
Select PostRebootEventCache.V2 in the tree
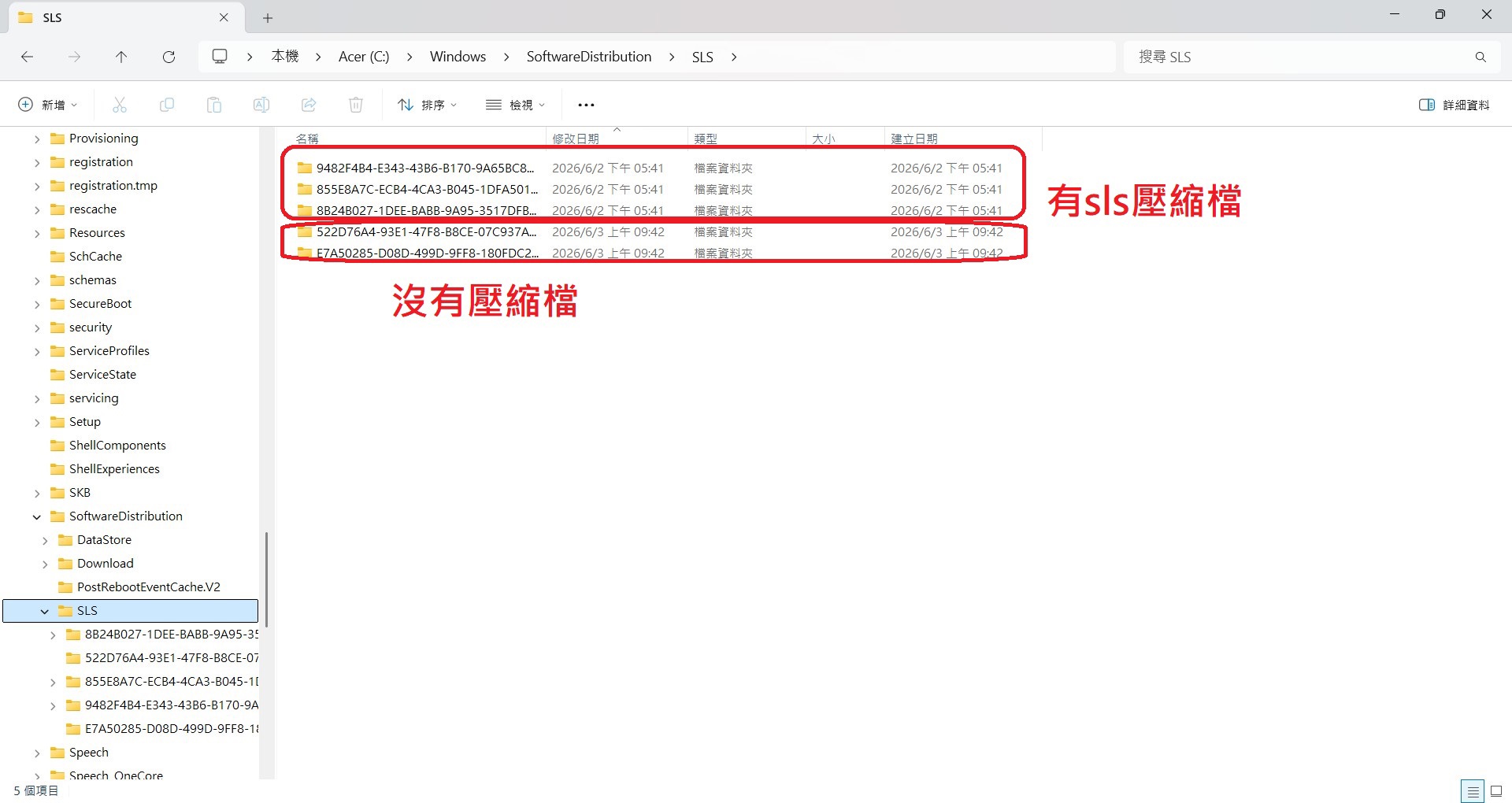[148, 587]
